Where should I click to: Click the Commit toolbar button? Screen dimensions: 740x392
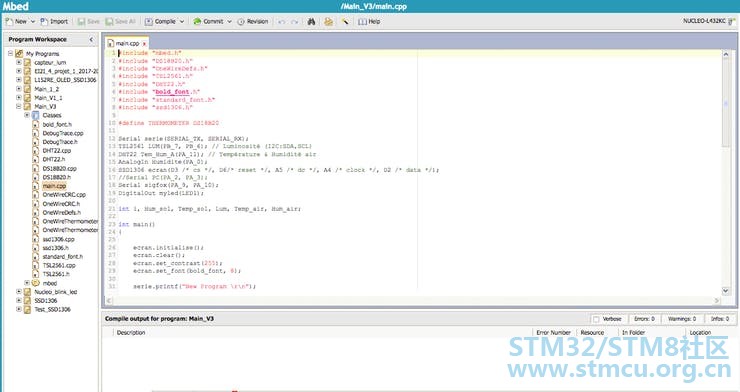(x=208, y=22)
